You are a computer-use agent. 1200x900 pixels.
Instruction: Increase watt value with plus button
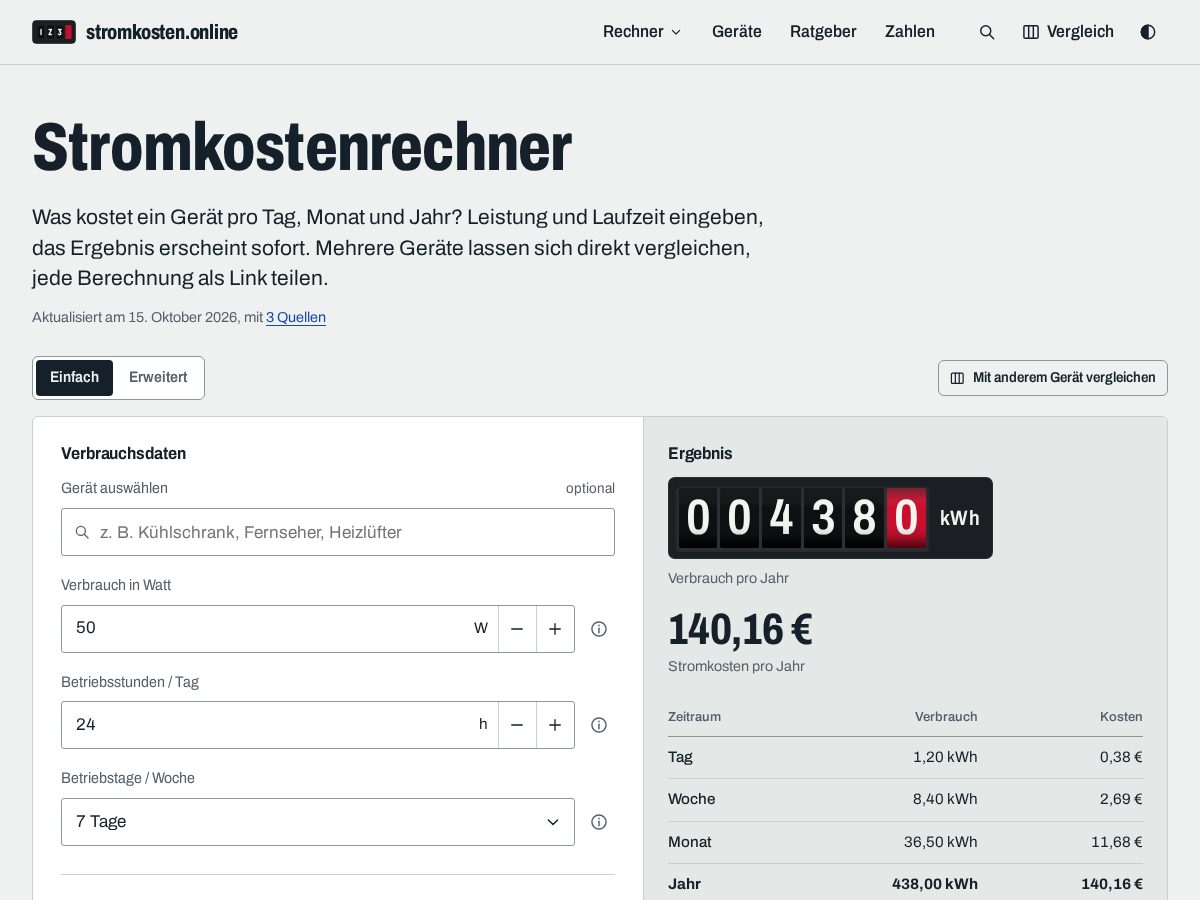click(x=555, y=629)
